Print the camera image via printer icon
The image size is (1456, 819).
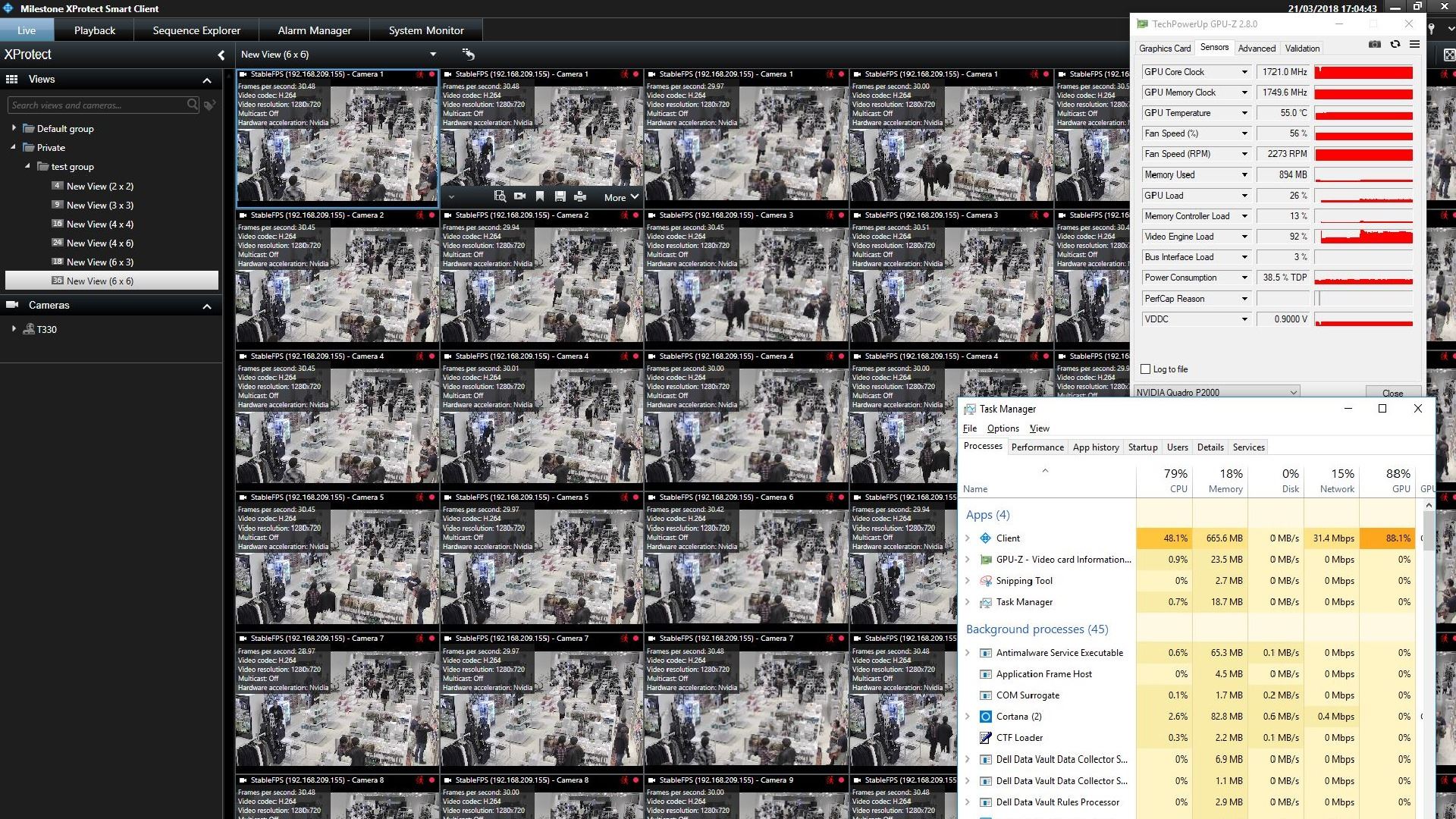tap(580, 196)
